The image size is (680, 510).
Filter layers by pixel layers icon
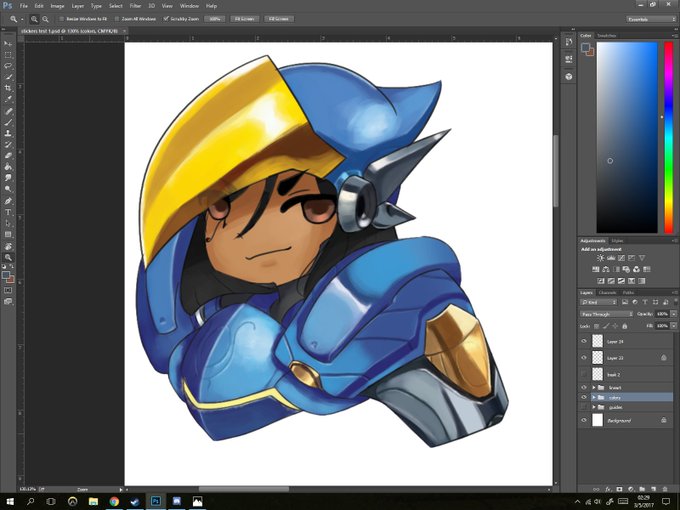(625, 302)
